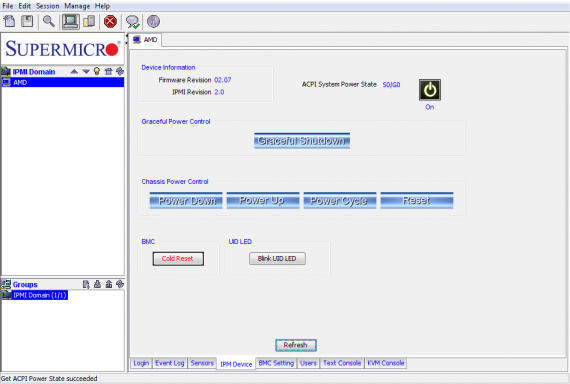The height and width of the screenshot is (384, 570).
Task: Click the Device Information heading
Action: tap(168, 67)
